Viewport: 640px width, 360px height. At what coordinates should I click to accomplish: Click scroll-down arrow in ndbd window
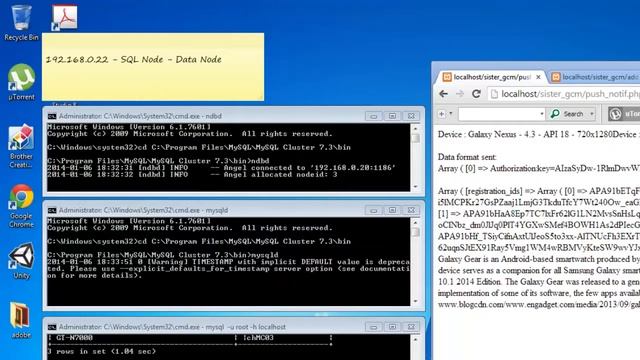[x=416, y=187]
